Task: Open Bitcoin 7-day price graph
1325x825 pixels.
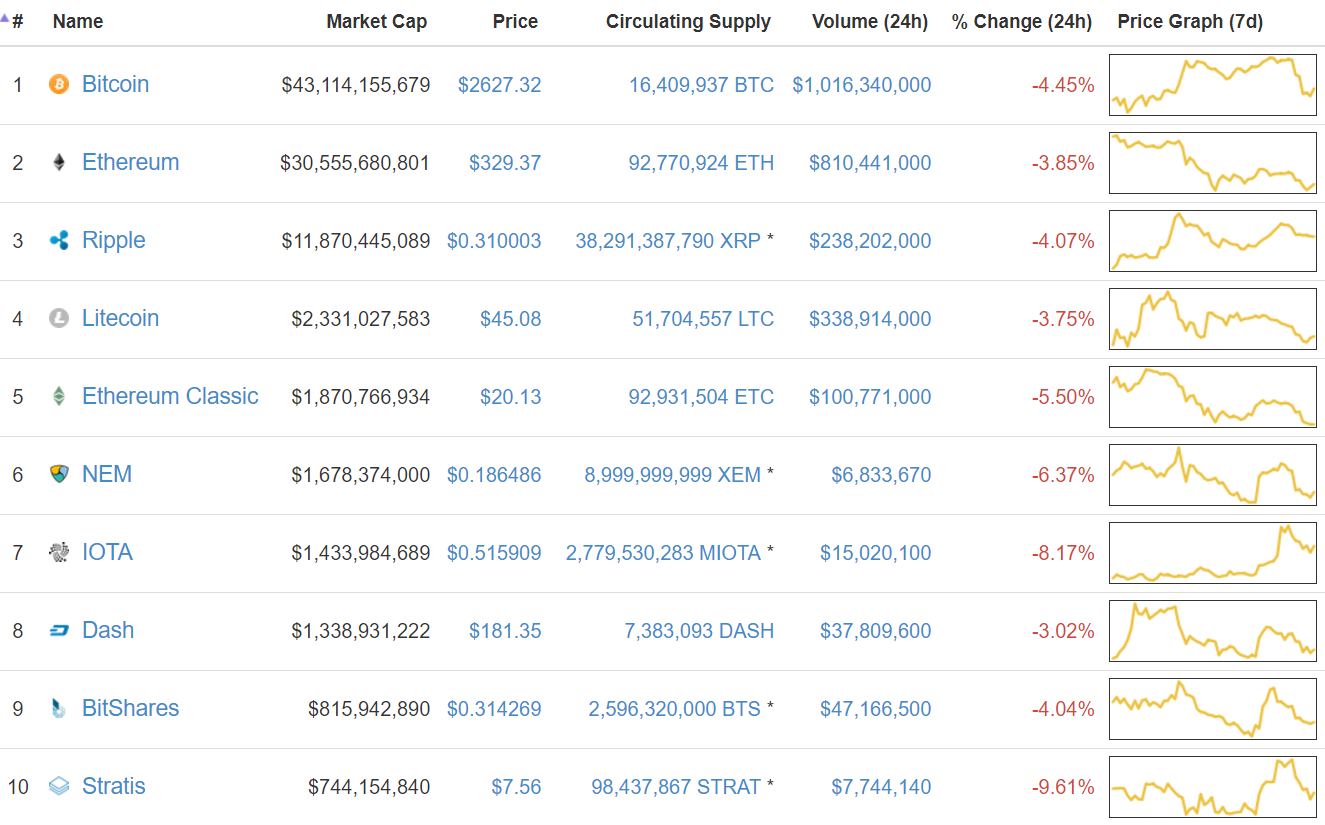Action: [x=1212, y=85]
